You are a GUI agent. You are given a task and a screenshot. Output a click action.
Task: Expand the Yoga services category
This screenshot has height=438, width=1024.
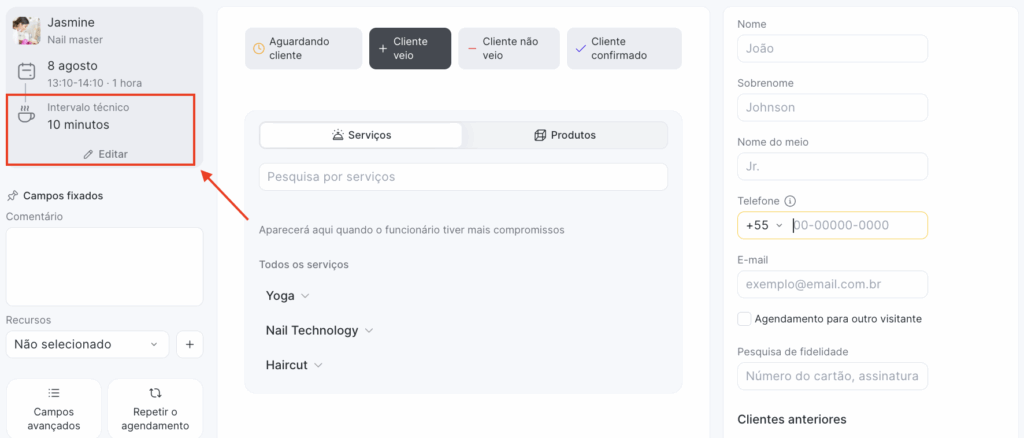288,296
